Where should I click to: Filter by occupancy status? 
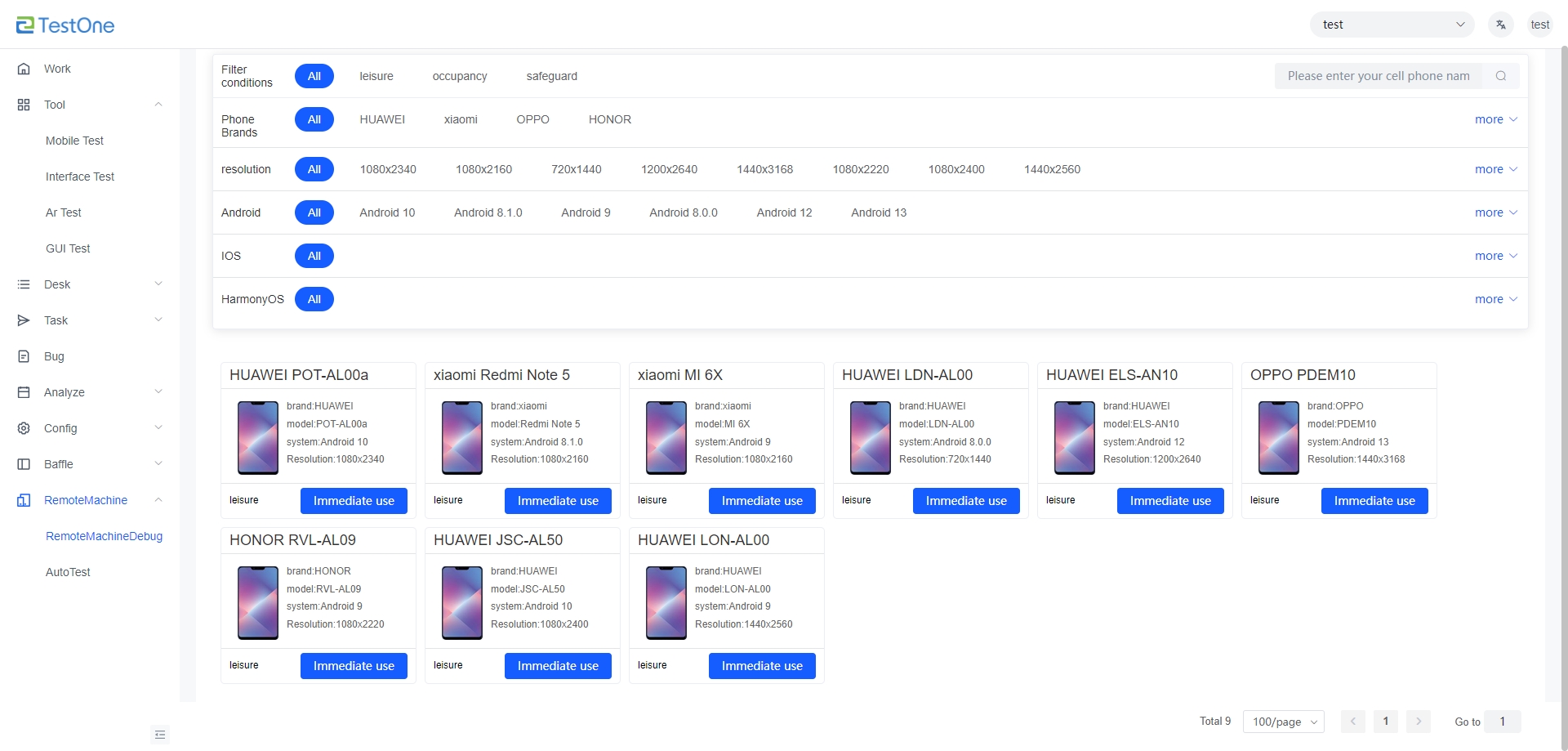pos(460,76)
